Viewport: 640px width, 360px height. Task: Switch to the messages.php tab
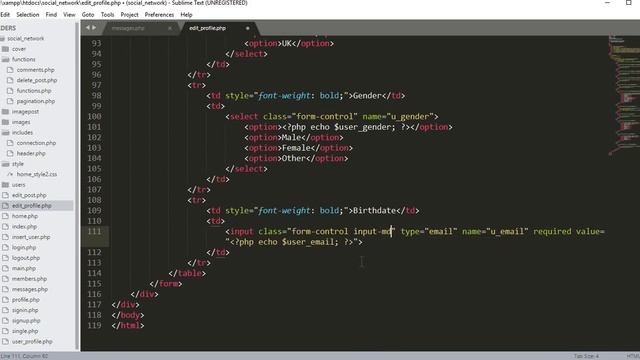coord(128,28)
